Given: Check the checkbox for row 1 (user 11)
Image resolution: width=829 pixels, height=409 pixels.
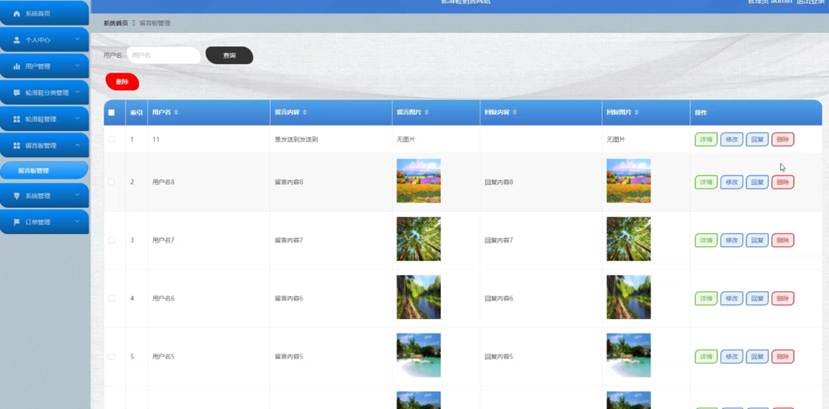Looking at the screenshot, I should coord(112,140).
